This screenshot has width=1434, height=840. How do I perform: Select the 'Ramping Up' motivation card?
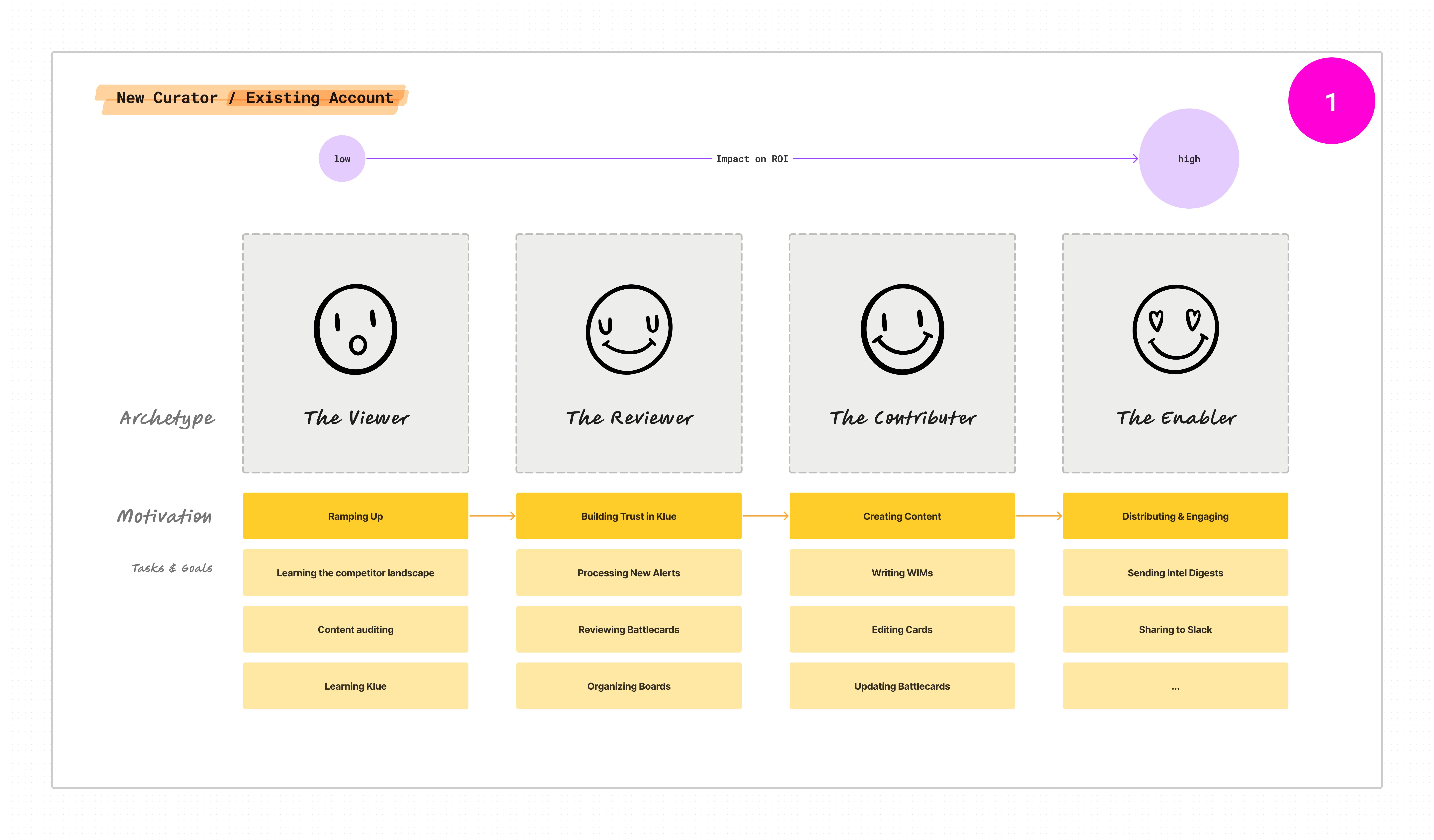click(x=356, y=516)
